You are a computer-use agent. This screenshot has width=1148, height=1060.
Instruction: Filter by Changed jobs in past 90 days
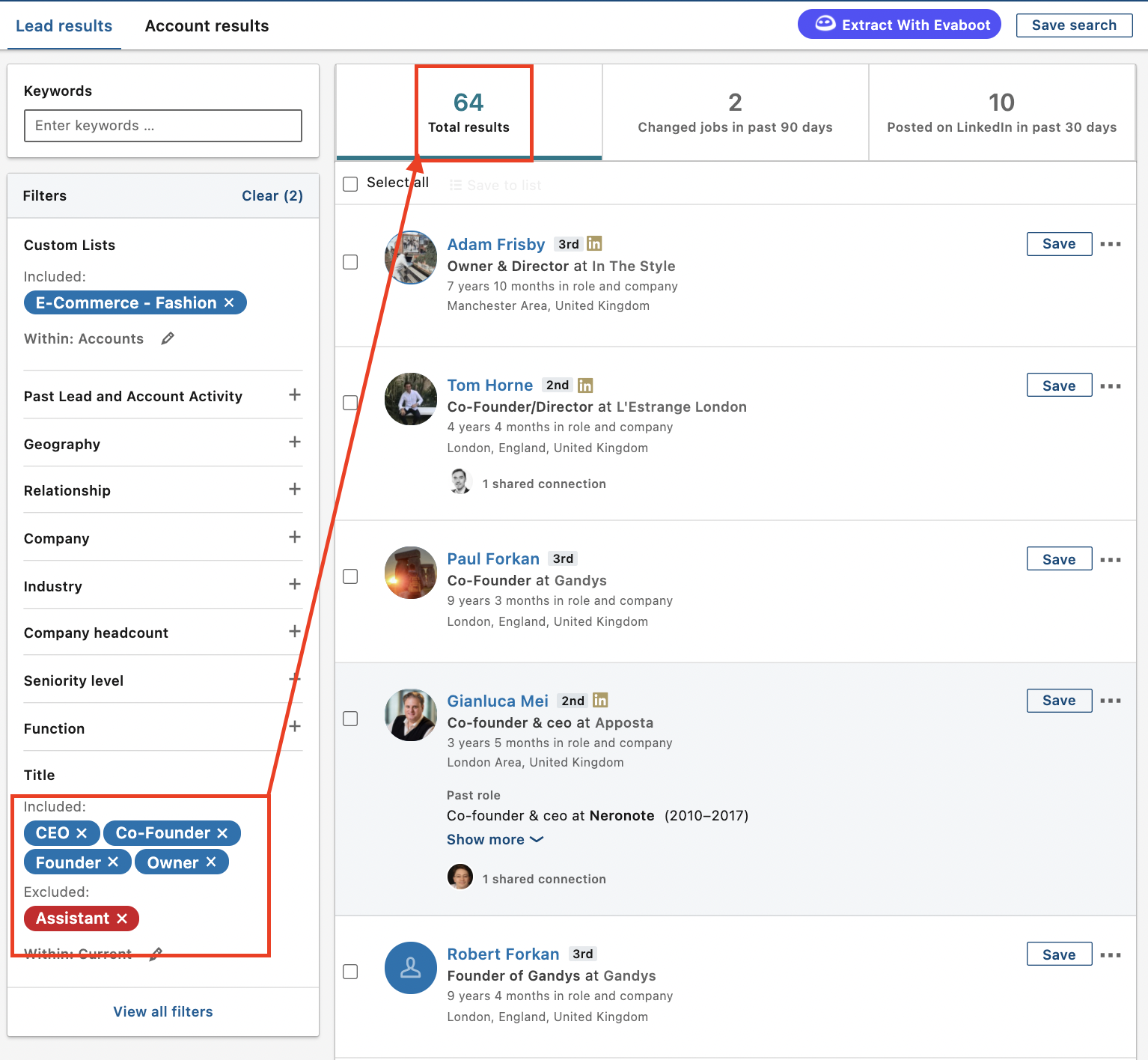click(x=736, y=112)
